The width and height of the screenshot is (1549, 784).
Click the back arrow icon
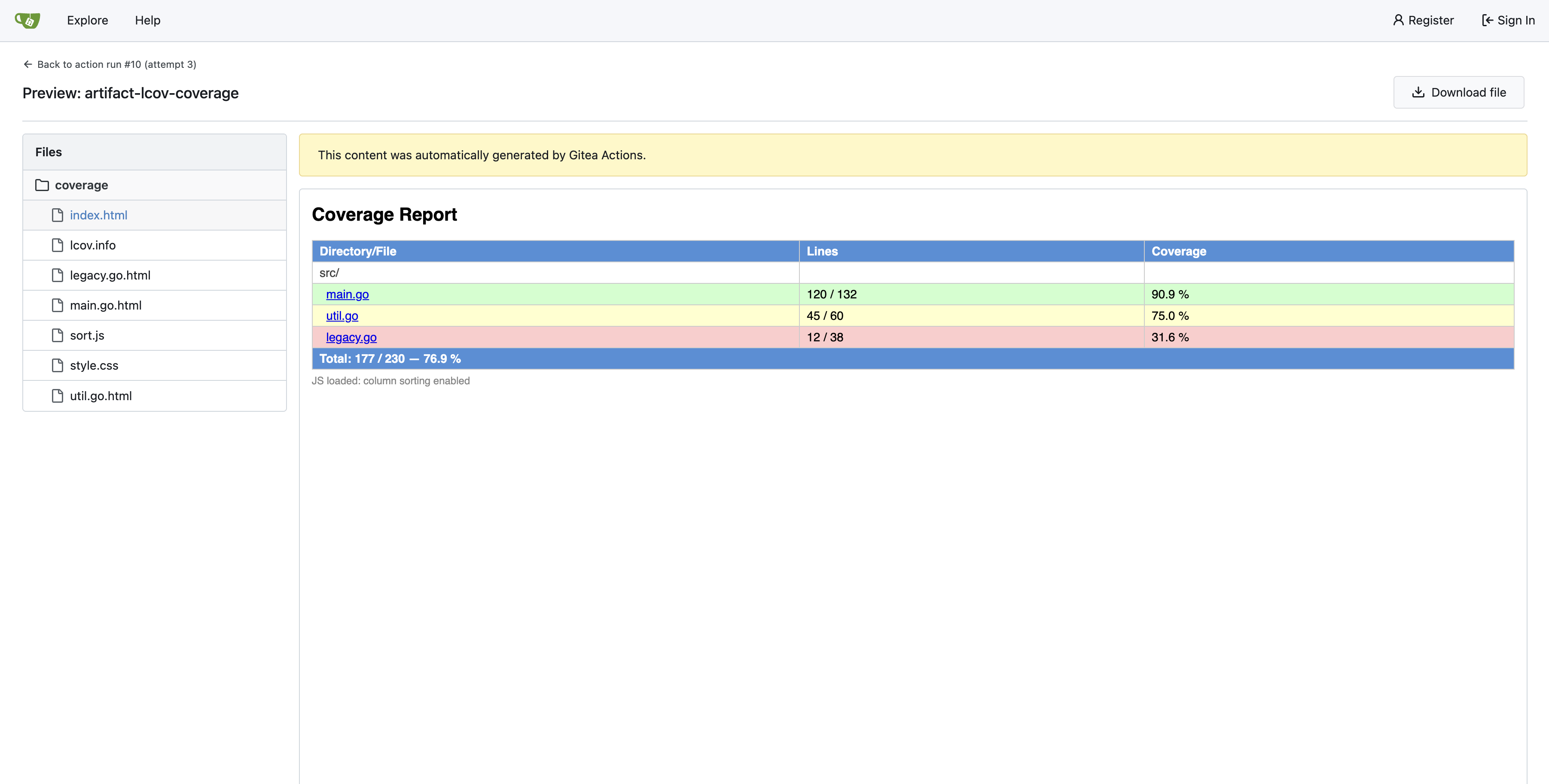27,64
